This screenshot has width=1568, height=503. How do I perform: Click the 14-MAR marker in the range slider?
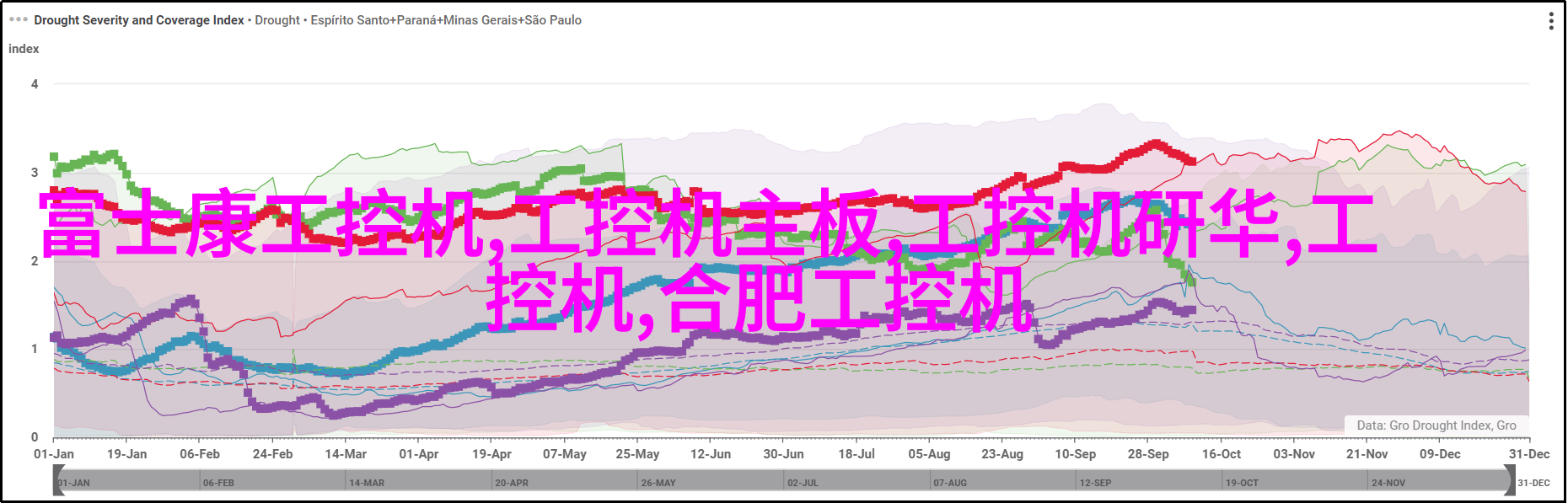tap(367, 483)
